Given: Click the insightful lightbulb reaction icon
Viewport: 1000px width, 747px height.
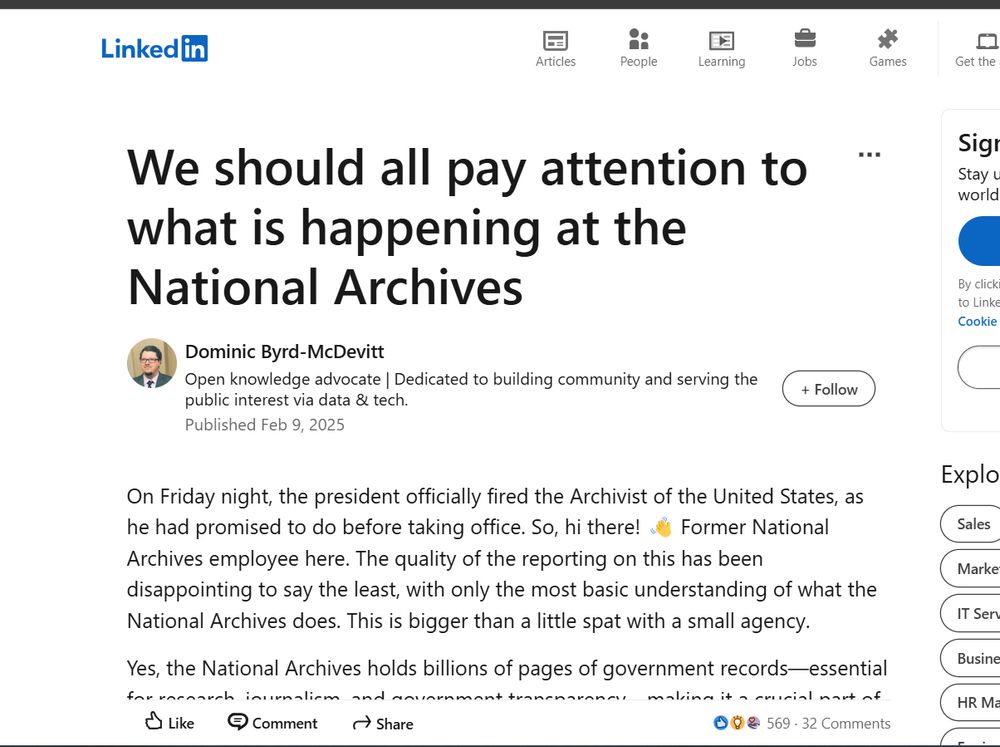Looking at the screenshot, I should click(x=737, y=723).
